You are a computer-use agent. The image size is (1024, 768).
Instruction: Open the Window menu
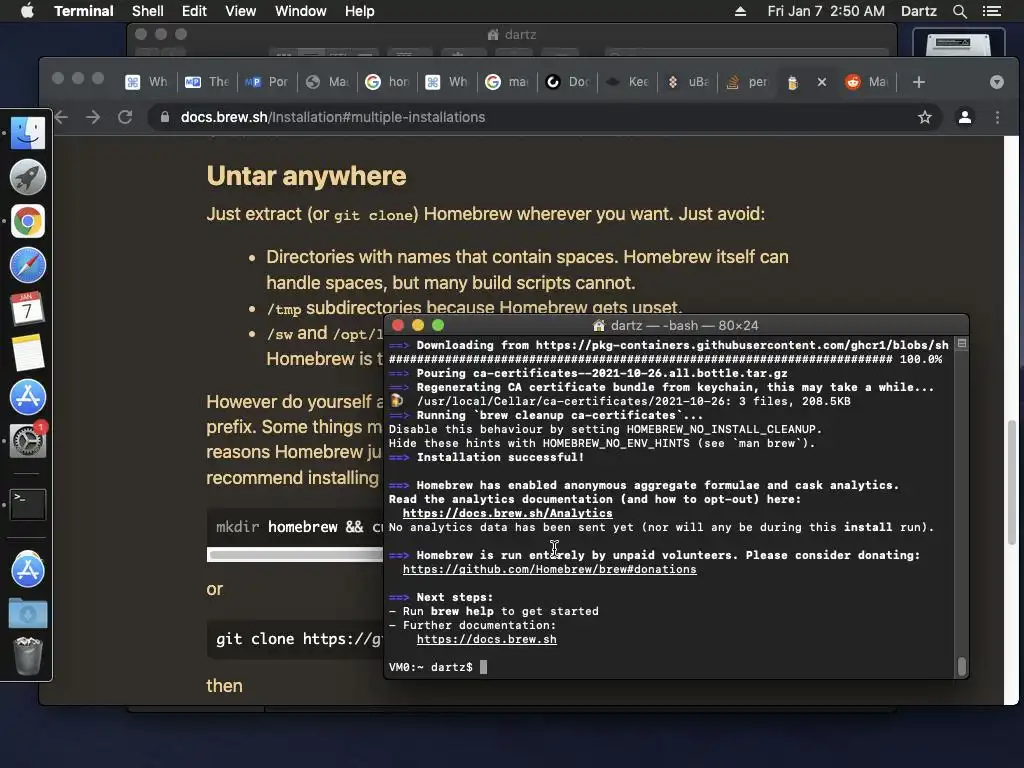click(300, 11)
